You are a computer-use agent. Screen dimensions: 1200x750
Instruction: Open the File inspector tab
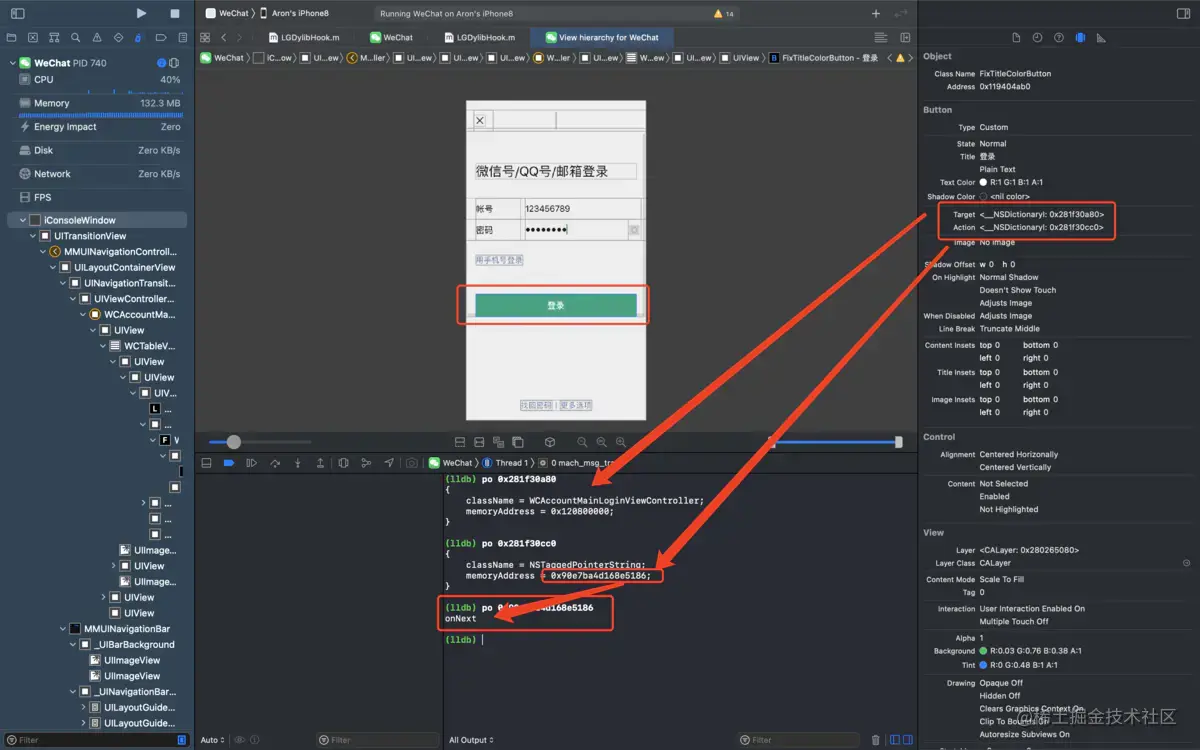[1016, 37]
